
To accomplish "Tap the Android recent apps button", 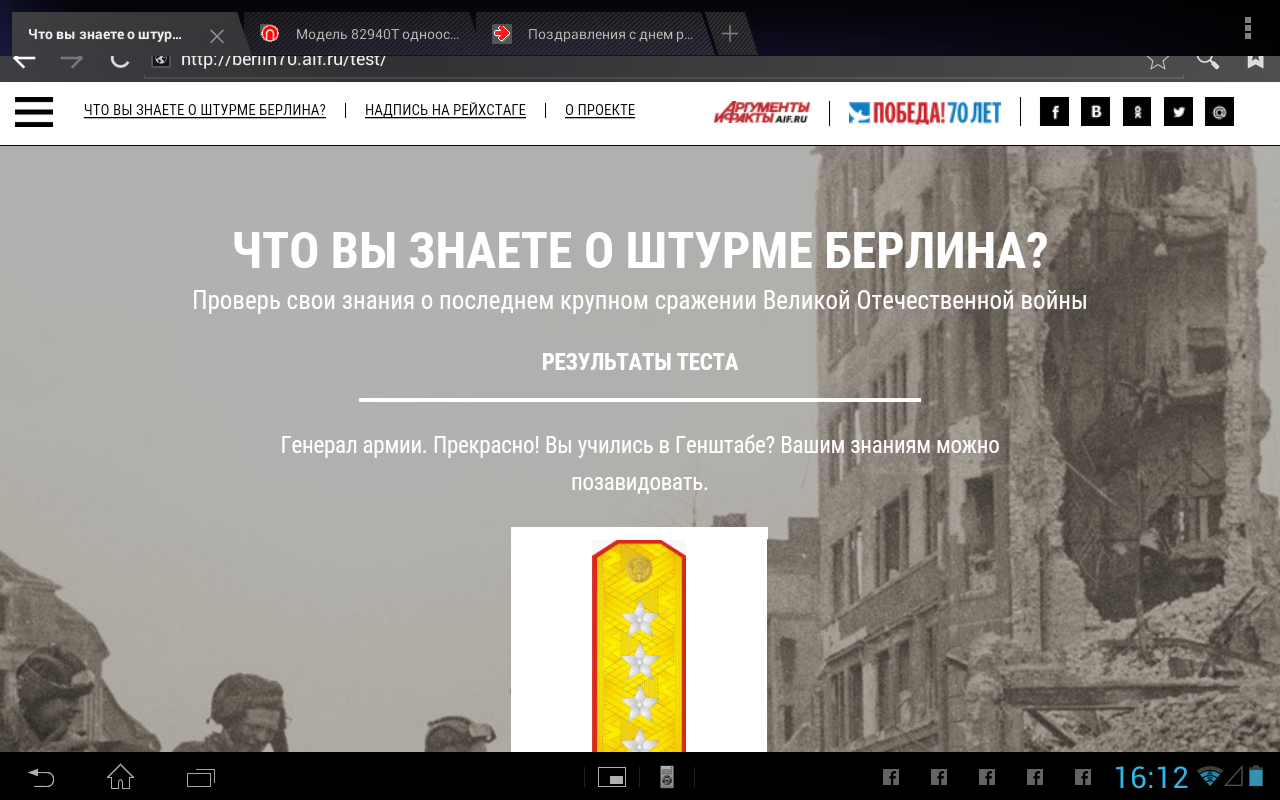I will [201, 776].
